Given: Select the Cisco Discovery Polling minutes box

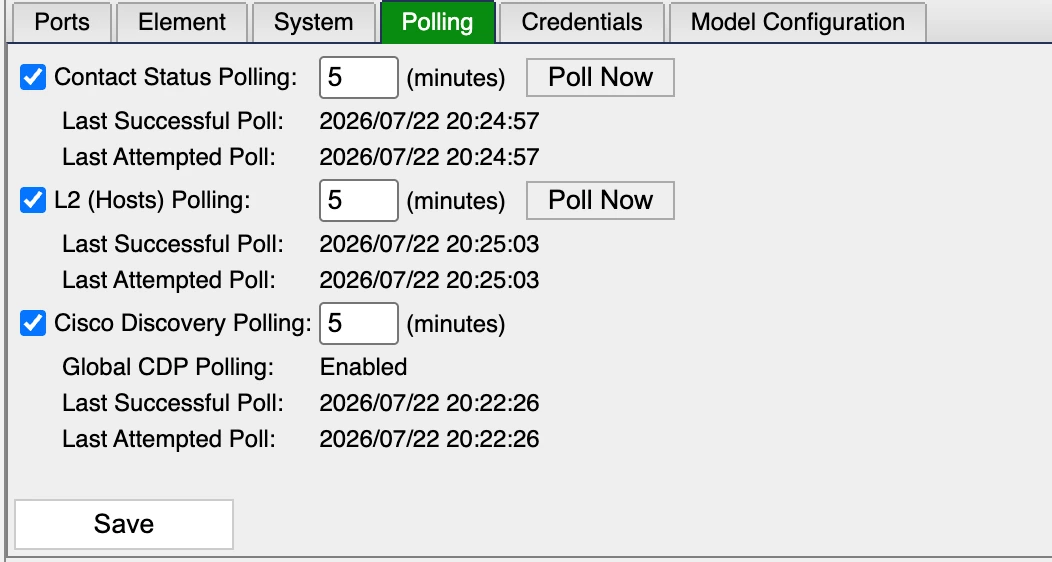Looking at the screenshot, I should coord(359,323).
